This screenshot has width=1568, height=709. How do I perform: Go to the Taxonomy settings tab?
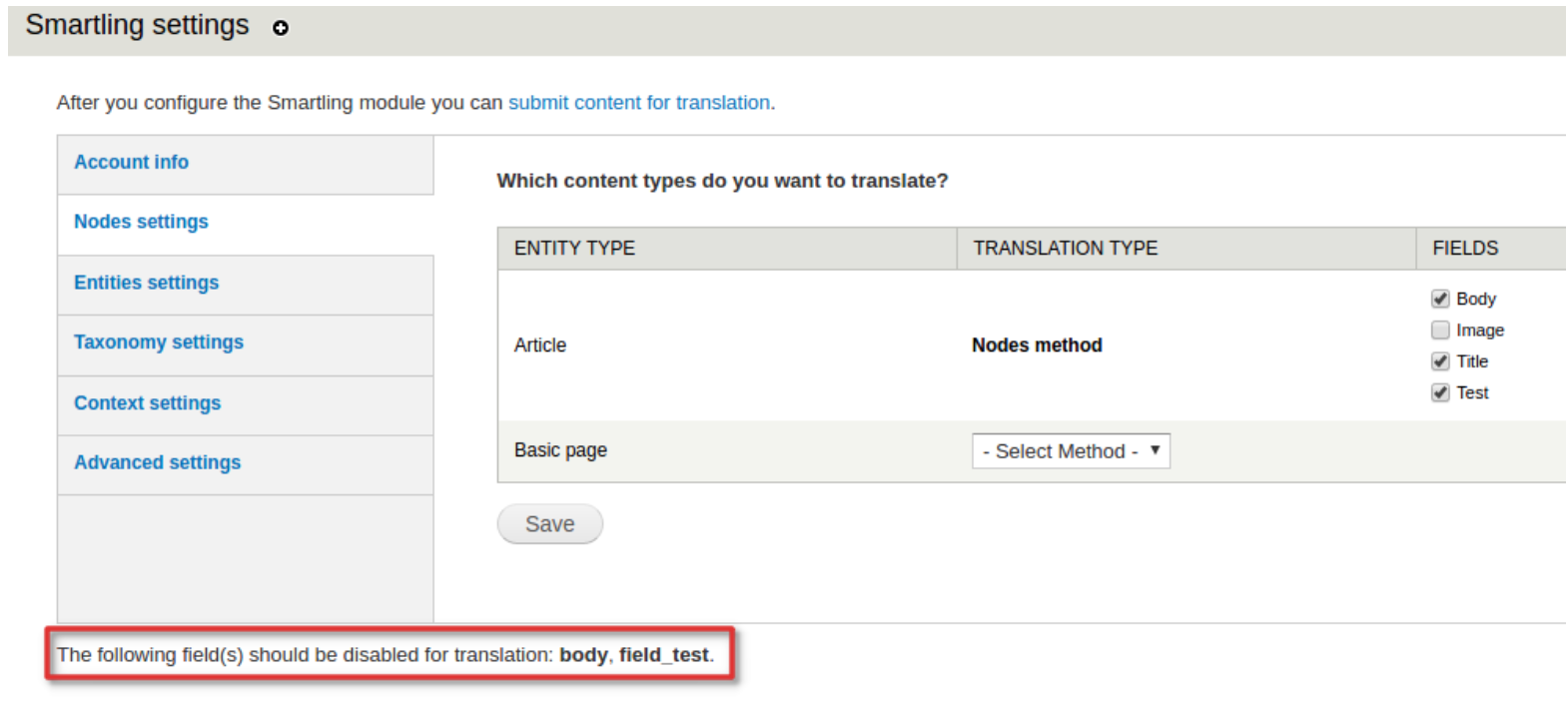159,343
